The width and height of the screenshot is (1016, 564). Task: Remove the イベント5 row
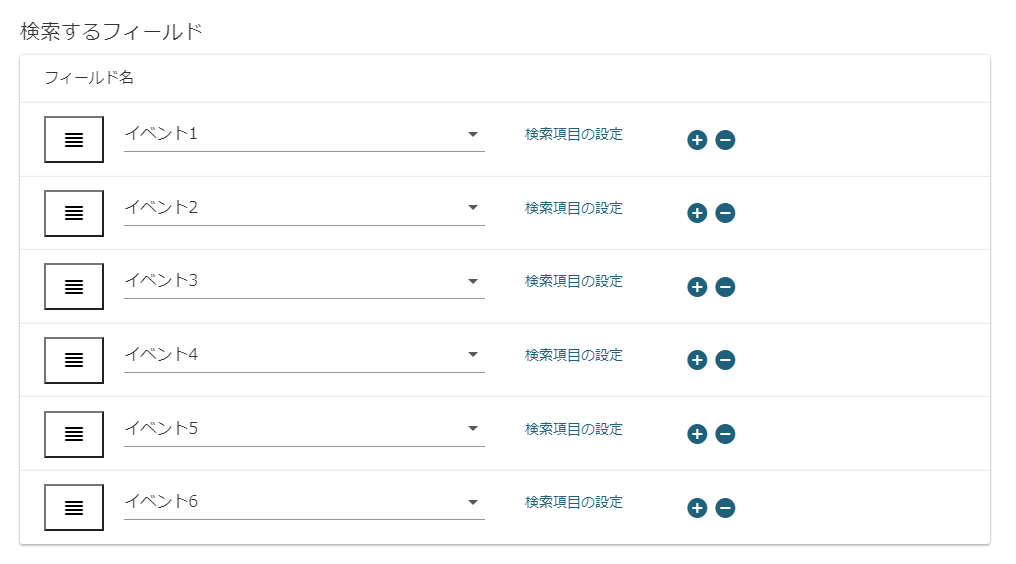click(726, 434)
